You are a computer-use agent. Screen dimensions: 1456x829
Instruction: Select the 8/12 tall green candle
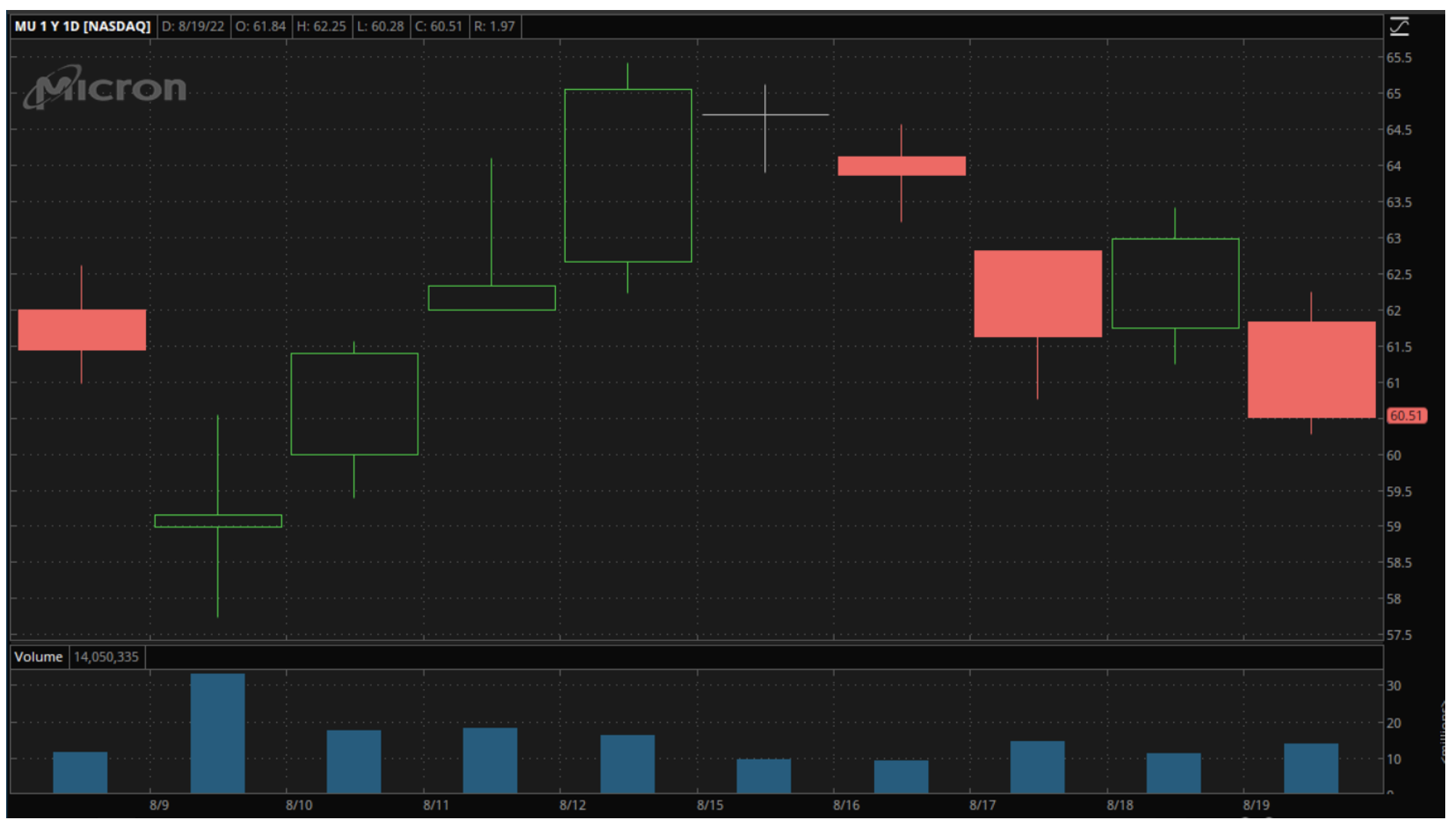(x=628, y=175)
